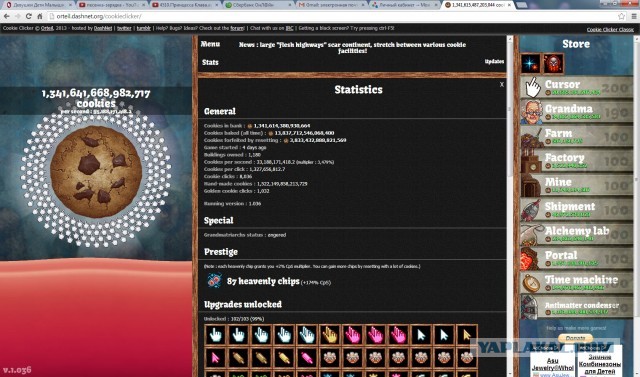Image resolution: width=640 pixels, height=377 pixels.
Task: Click the 'Cookies in bank' statistic line
Action: [257, 126]
